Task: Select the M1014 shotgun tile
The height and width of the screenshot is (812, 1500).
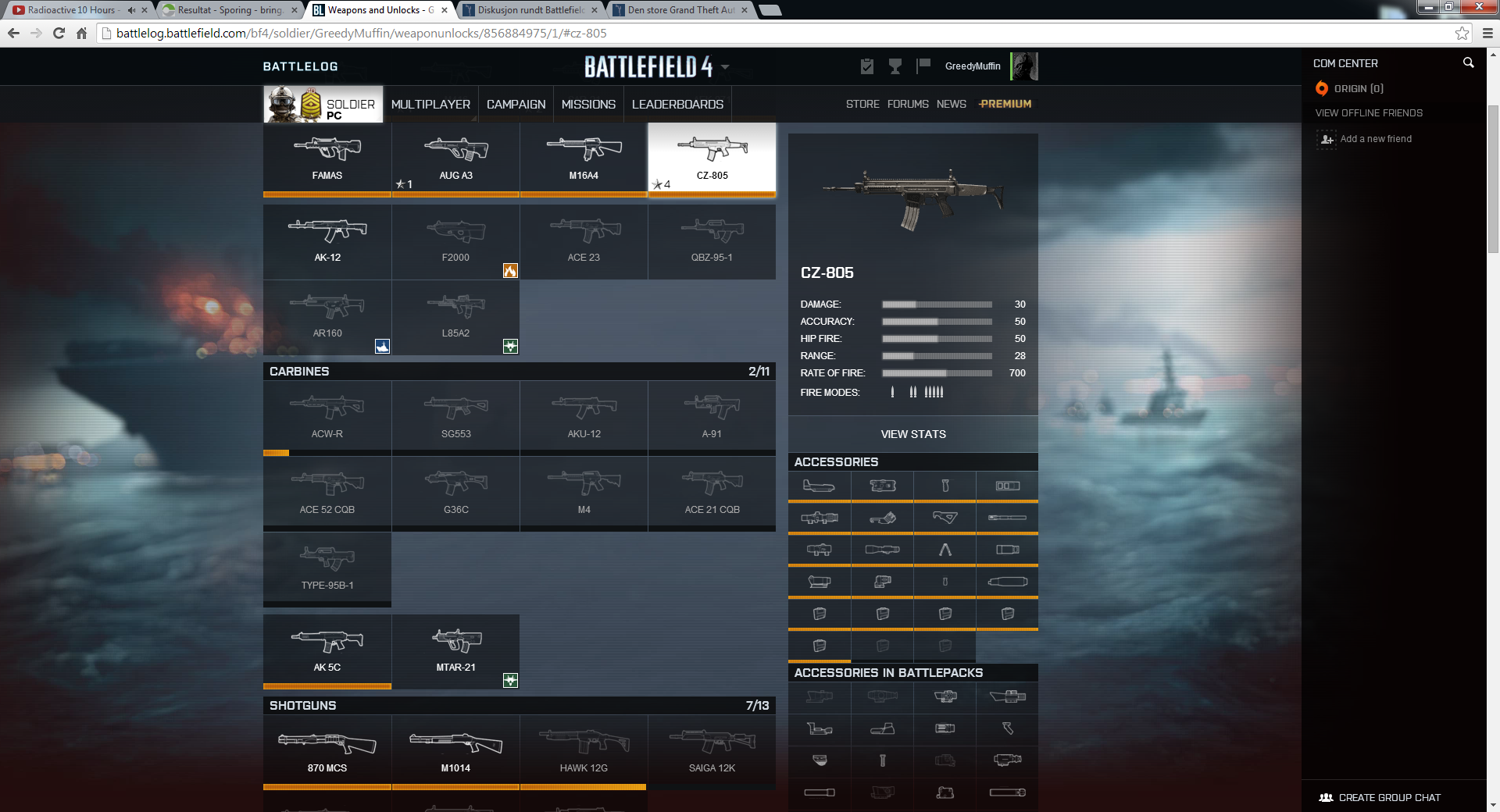Action: click(x=455, y=751)
